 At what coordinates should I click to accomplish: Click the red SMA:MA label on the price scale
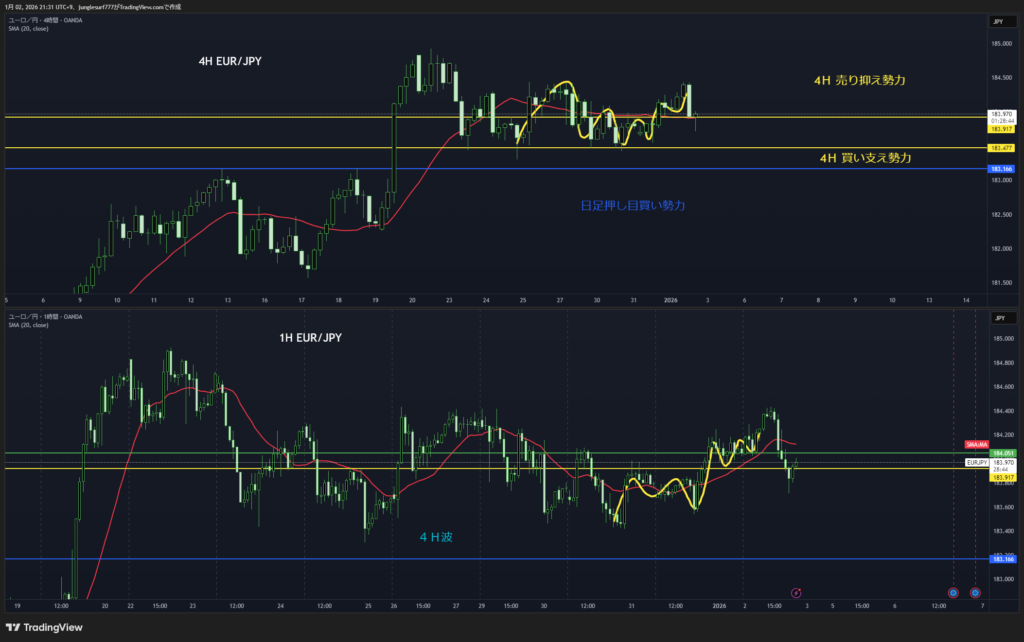point(976,444)
